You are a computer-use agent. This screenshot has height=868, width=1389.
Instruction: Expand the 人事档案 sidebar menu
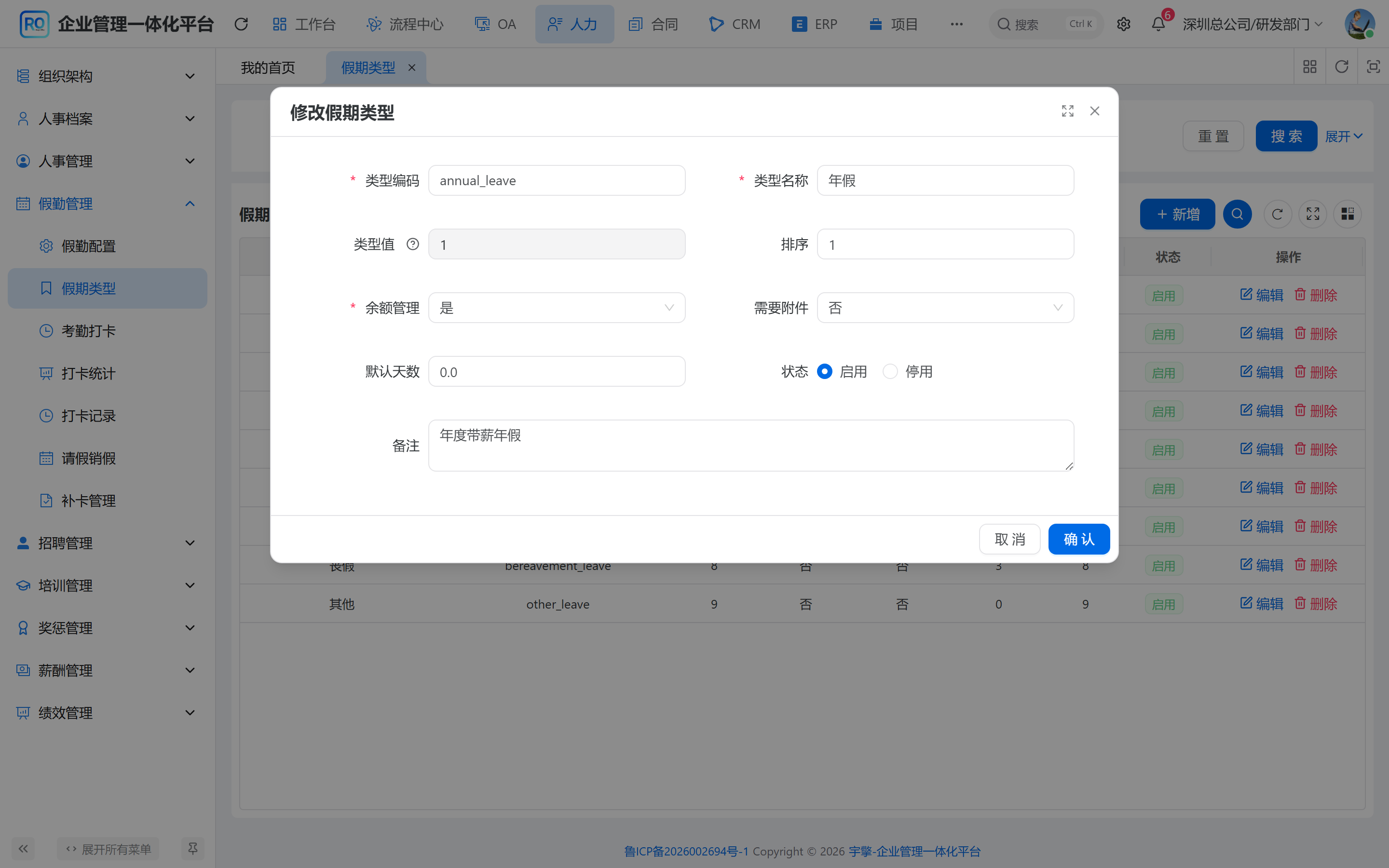tap(108, 119)
